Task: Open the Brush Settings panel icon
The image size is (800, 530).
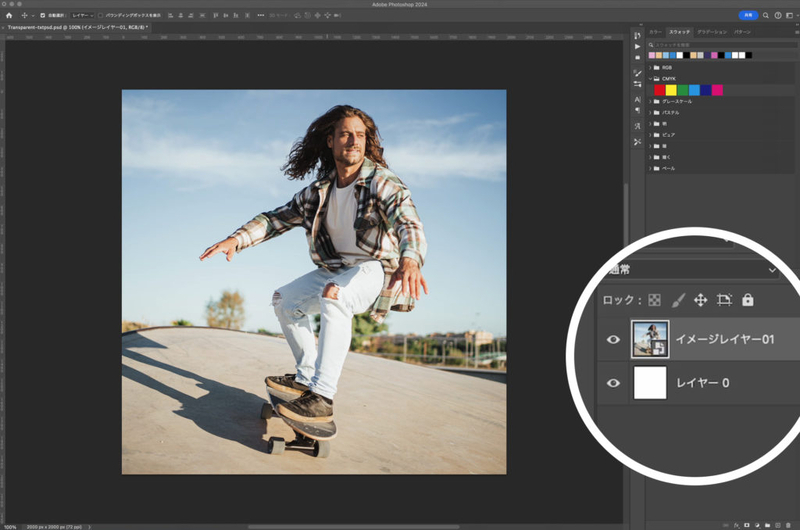Action: (x=637, y=73)
